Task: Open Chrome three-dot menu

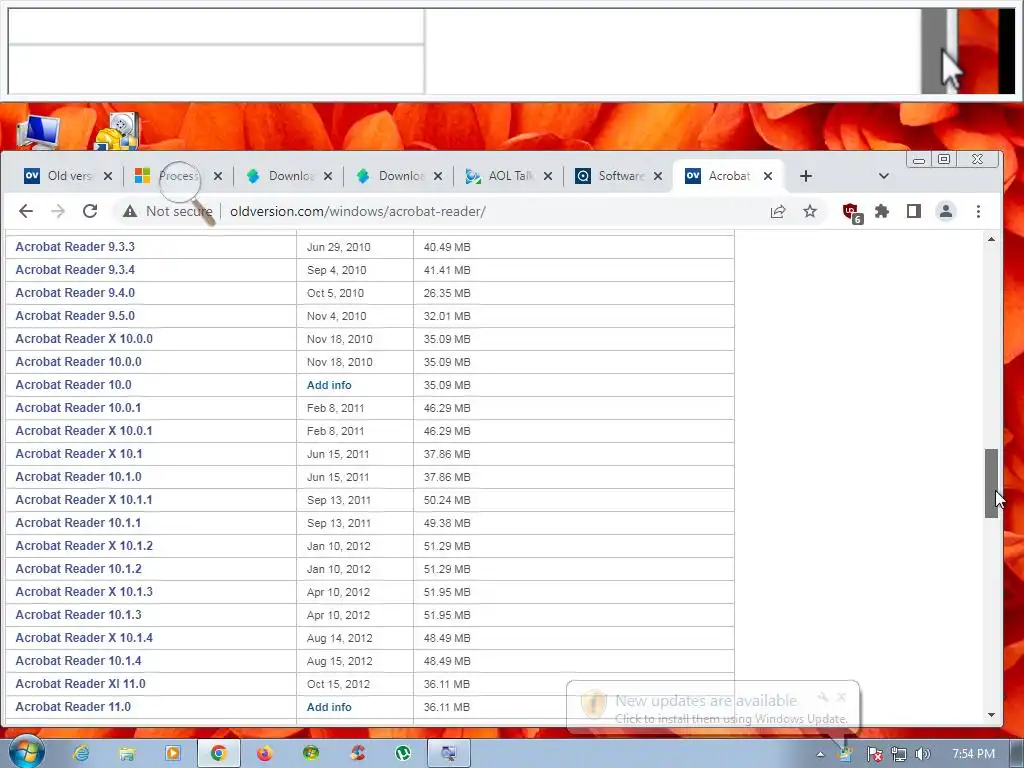Action: pos(978,211)
